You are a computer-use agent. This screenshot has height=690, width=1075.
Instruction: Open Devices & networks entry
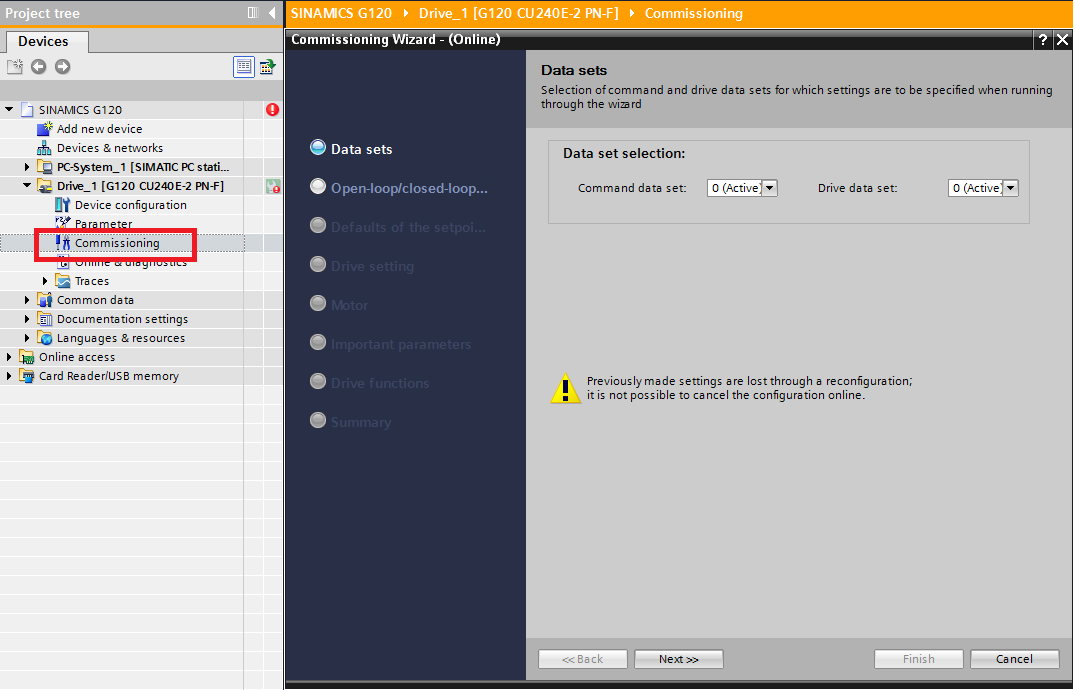(x=110, y=147)
